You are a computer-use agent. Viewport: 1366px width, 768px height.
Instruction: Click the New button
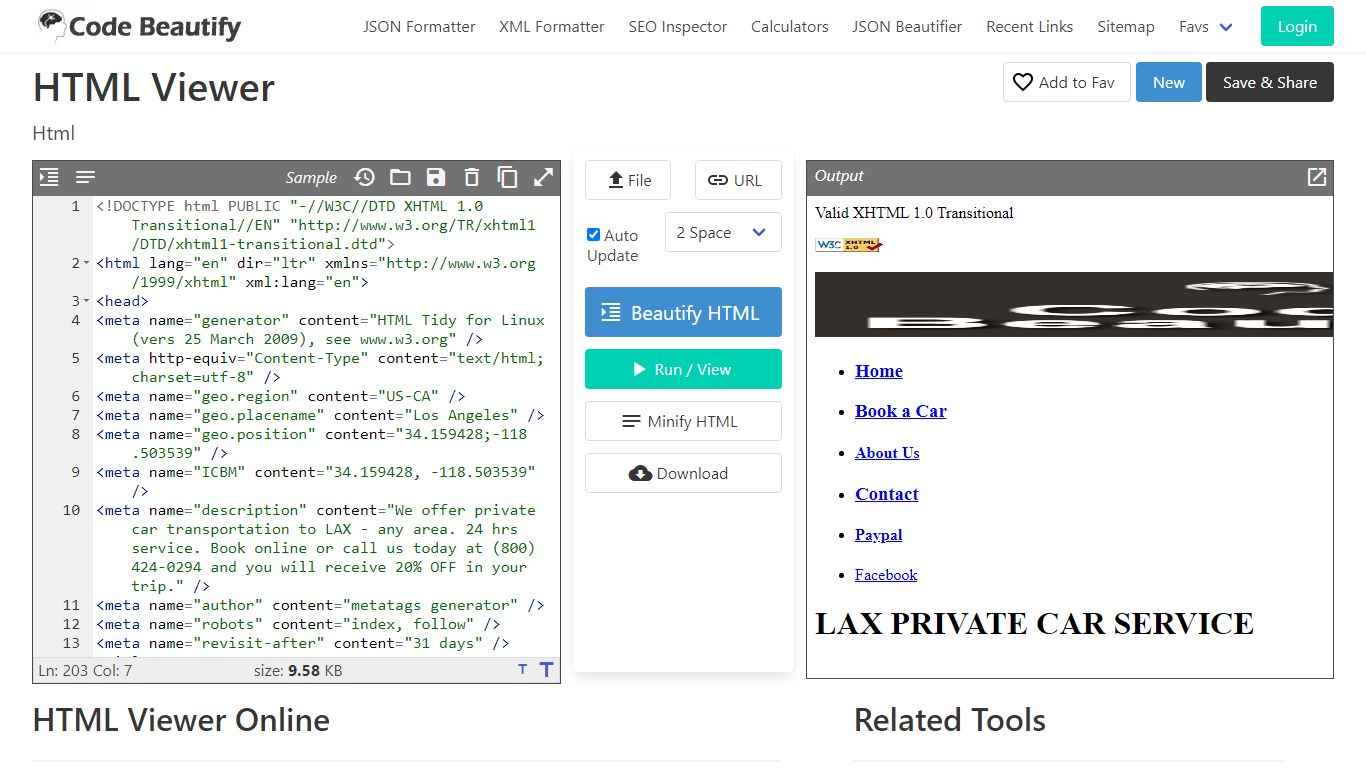(x=1168, y=82)
